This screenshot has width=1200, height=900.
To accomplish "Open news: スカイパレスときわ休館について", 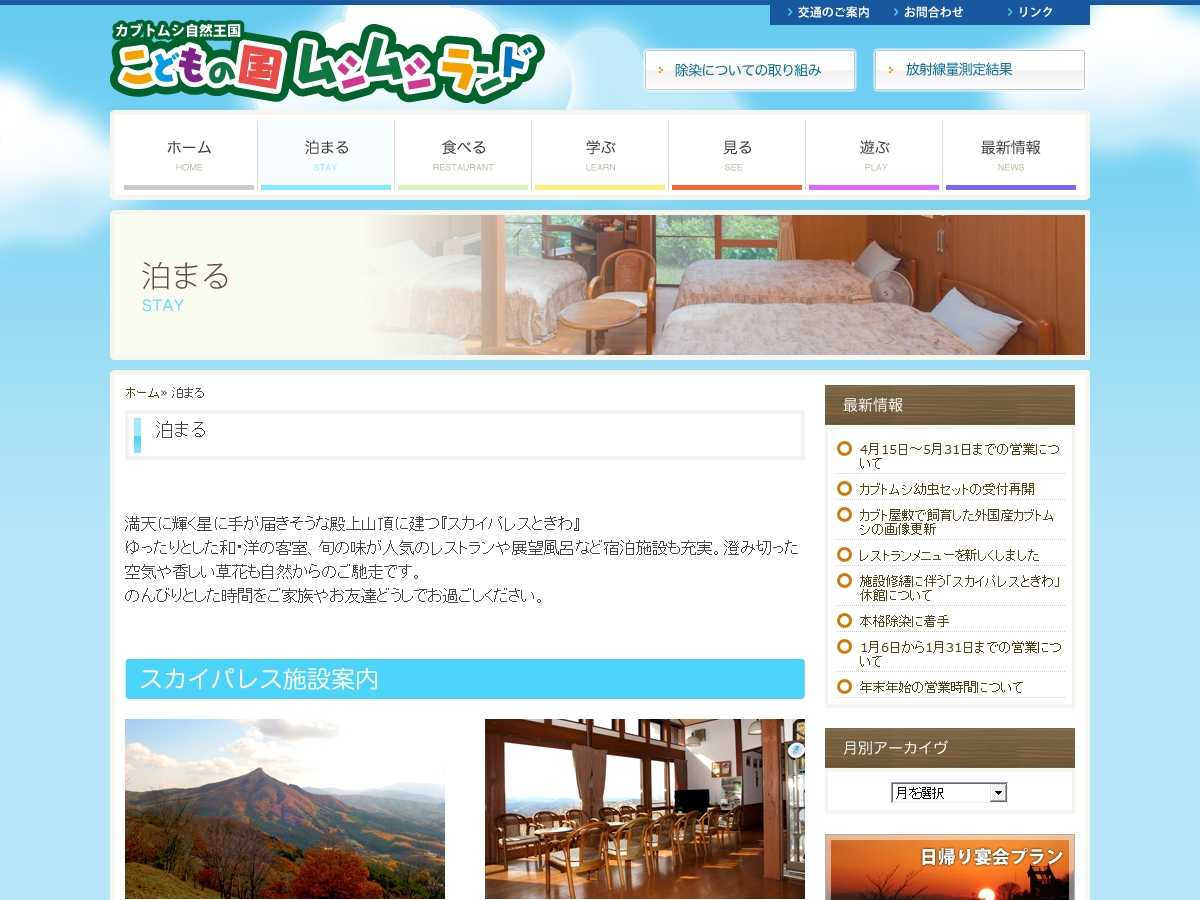I will coord(959,588).
